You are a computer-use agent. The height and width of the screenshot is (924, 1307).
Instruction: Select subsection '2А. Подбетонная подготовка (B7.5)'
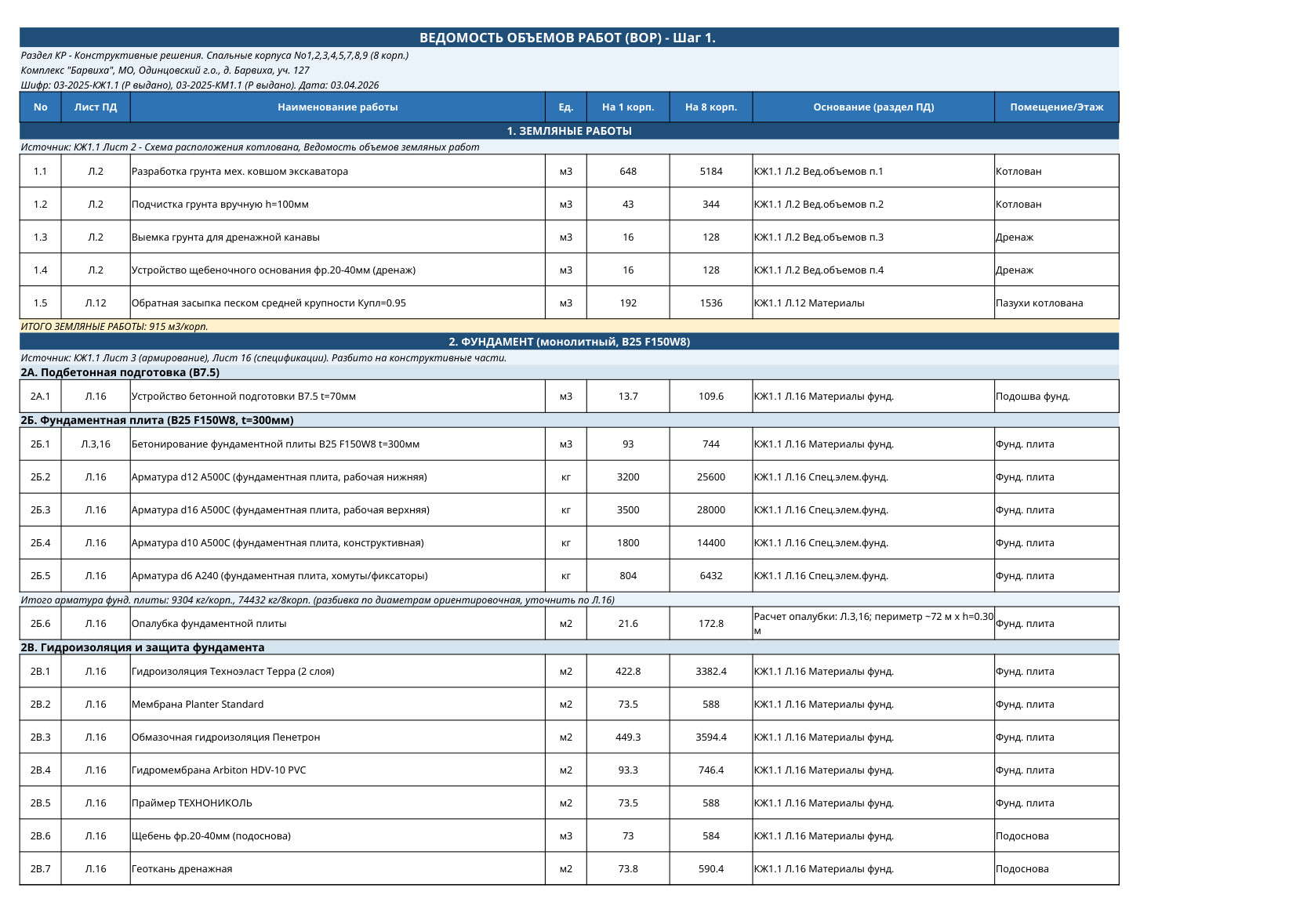point(568,372)
